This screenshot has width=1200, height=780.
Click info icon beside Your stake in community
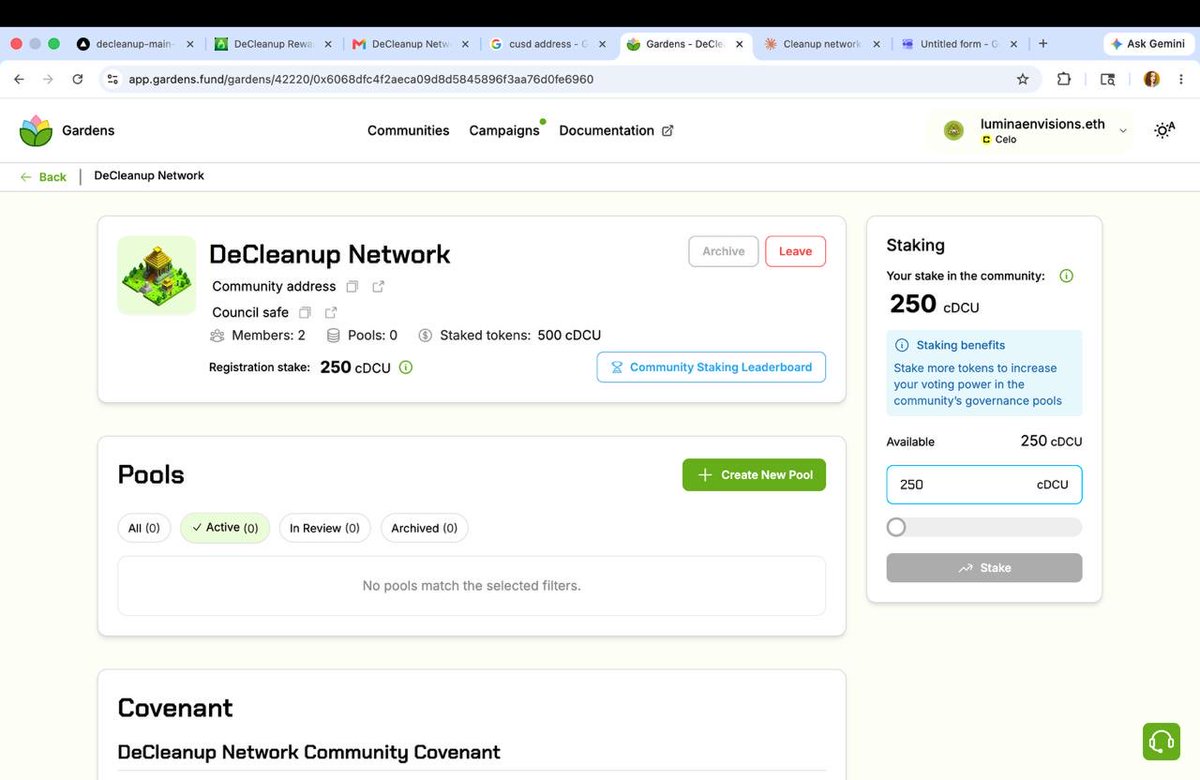[x=1066, y=276]
